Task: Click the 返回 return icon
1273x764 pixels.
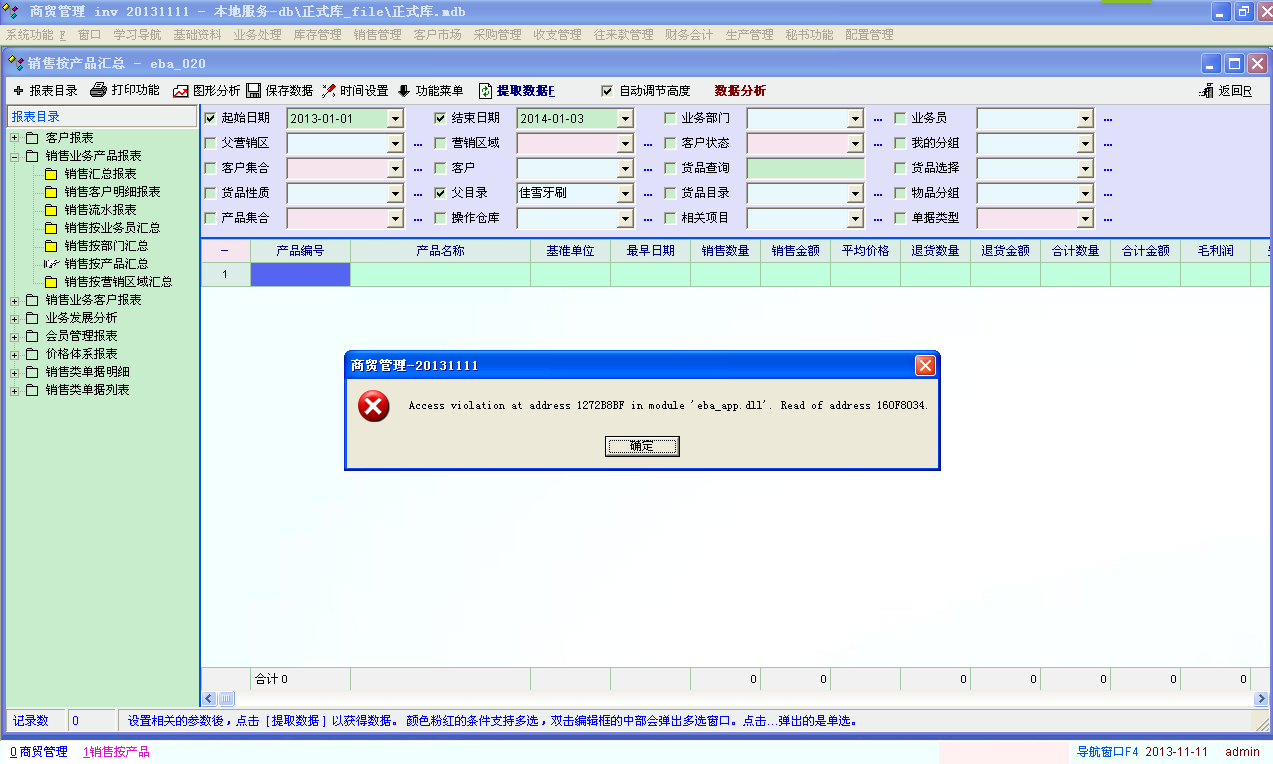Action: click(x=1206, y=91)
